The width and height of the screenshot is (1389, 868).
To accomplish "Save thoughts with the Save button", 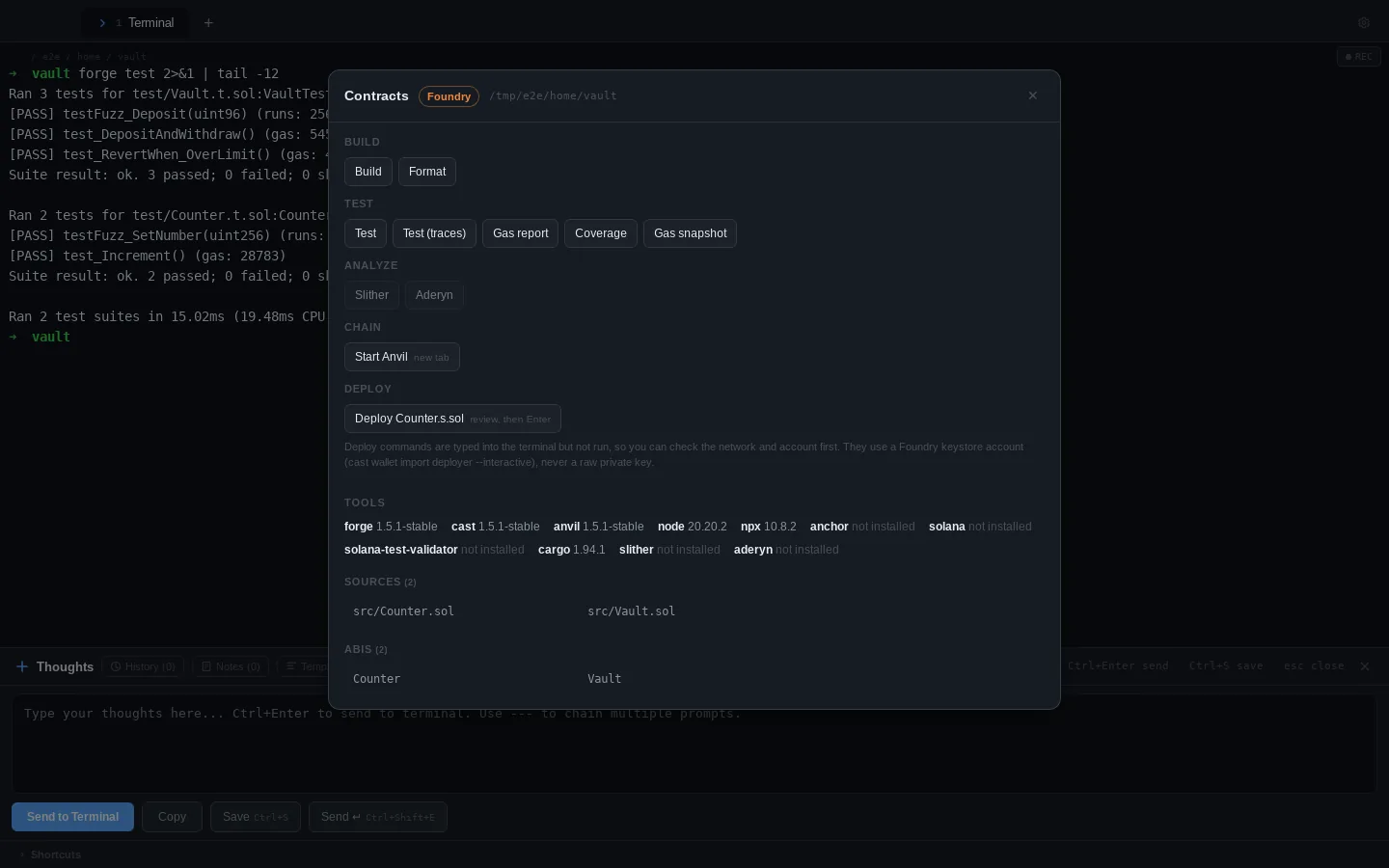I will (256, 817).
